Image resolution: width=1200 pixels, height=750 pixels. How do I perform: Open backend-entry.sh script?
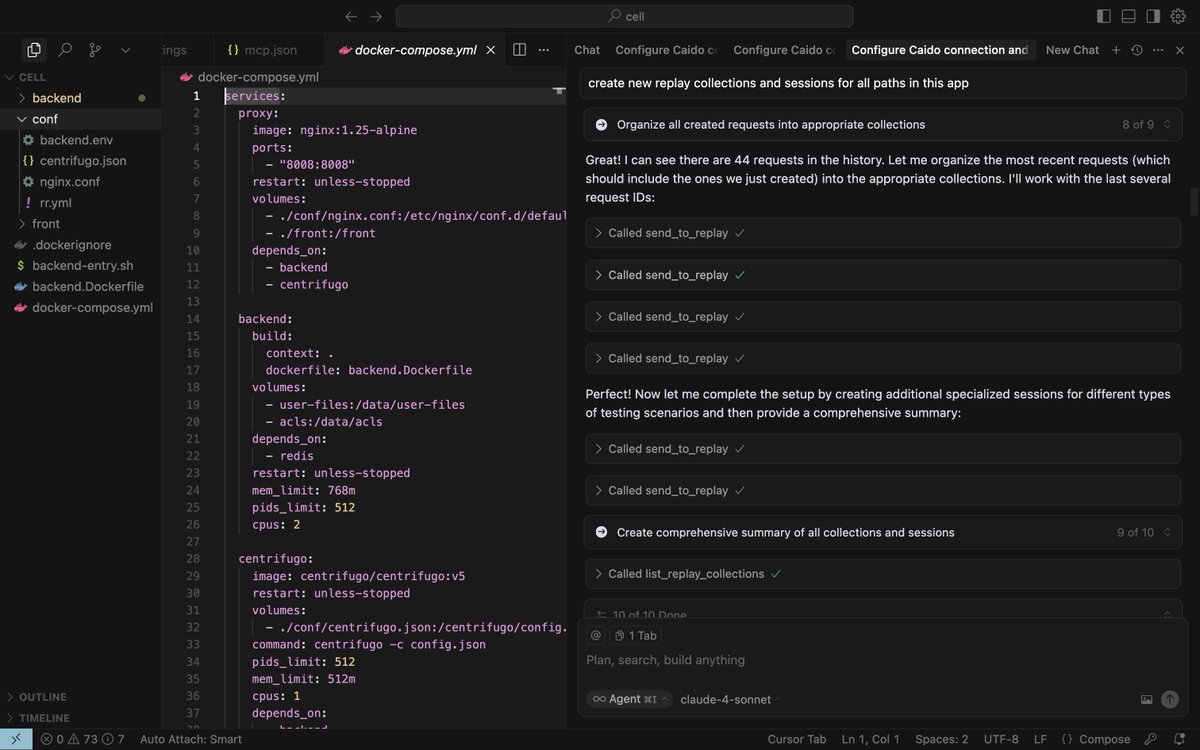[x=80, y=266]
